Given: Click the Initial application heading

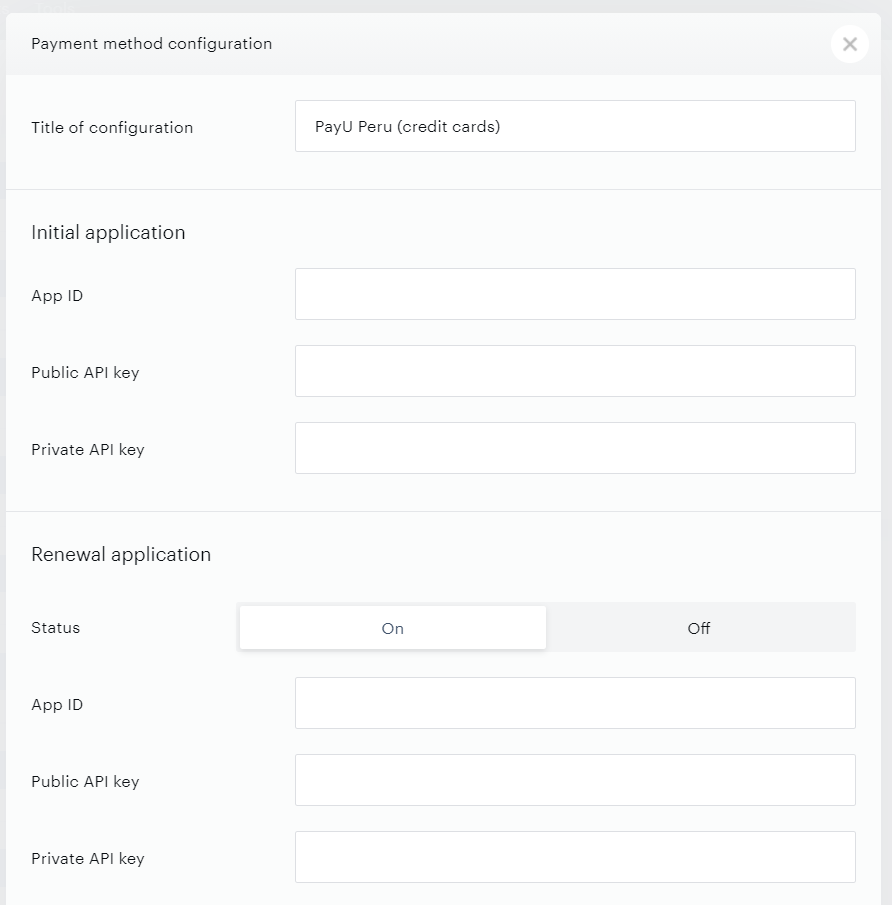Looking at the screenshot, I should pyautogui.click(x=108, y=233).
